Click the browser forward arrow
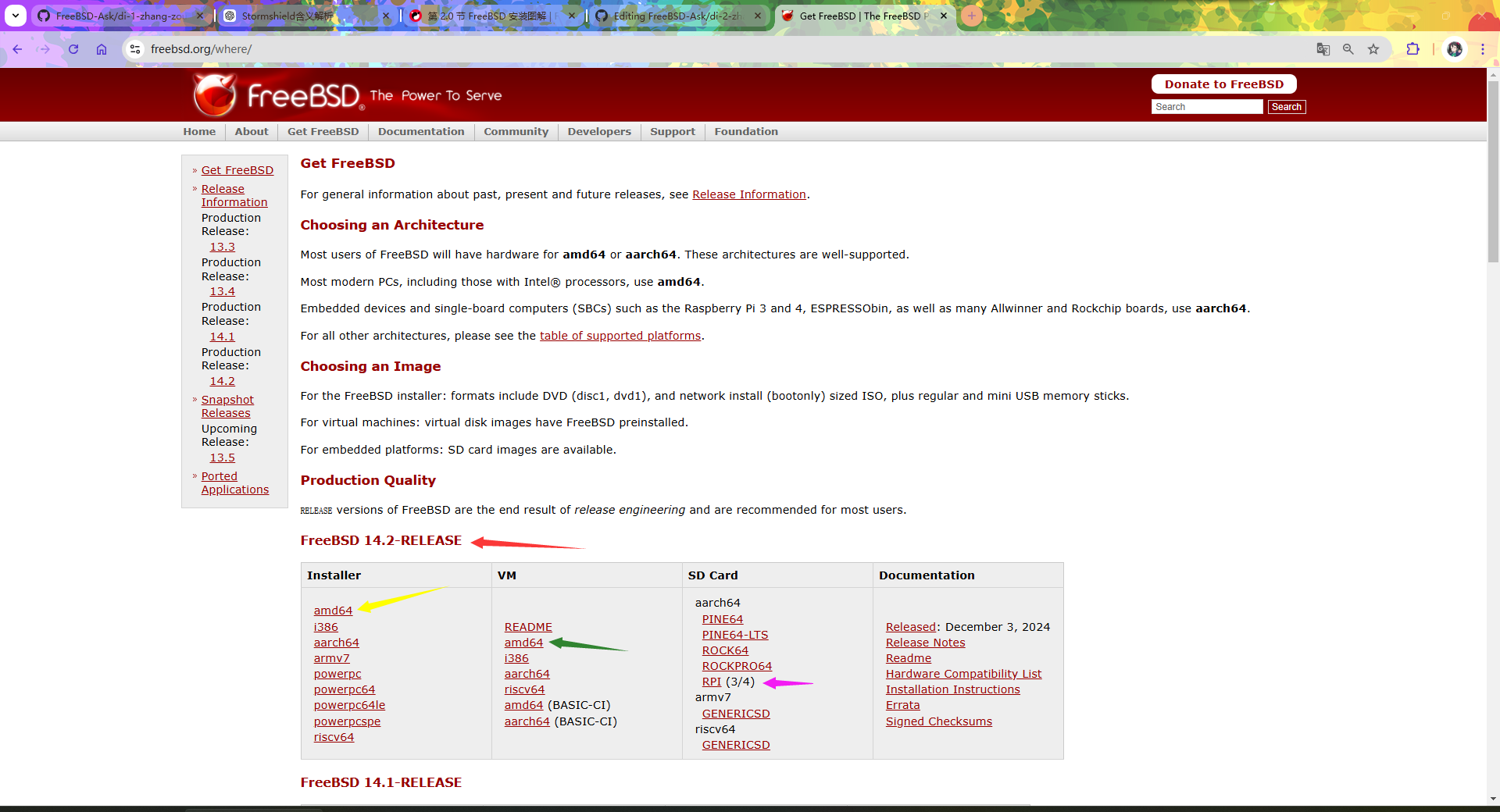This screenshot has height=812, width=1500. 45,49
